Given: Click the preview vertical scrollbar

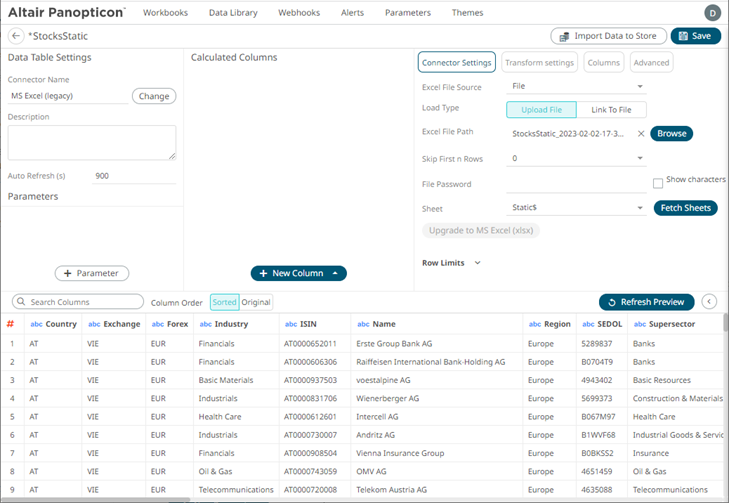Looking at the screenshot, I should [725, 323].
